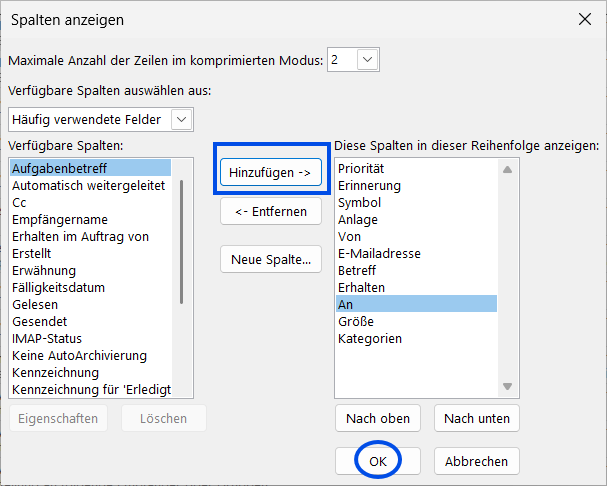Move column down with Nach unten
This screenshot has width=607, height=486.
[476, 418]
